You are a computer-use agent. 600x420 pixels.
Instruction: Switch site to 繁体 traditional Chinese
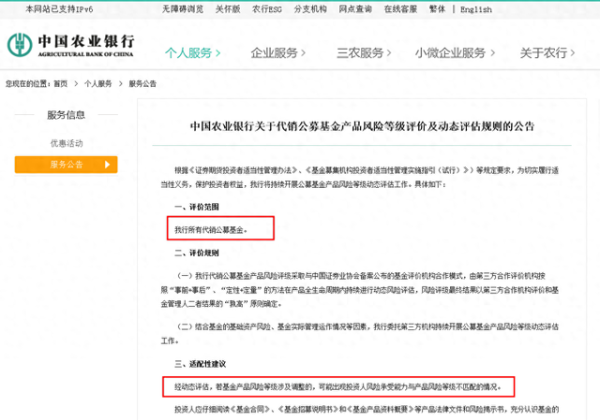(437, 9)
